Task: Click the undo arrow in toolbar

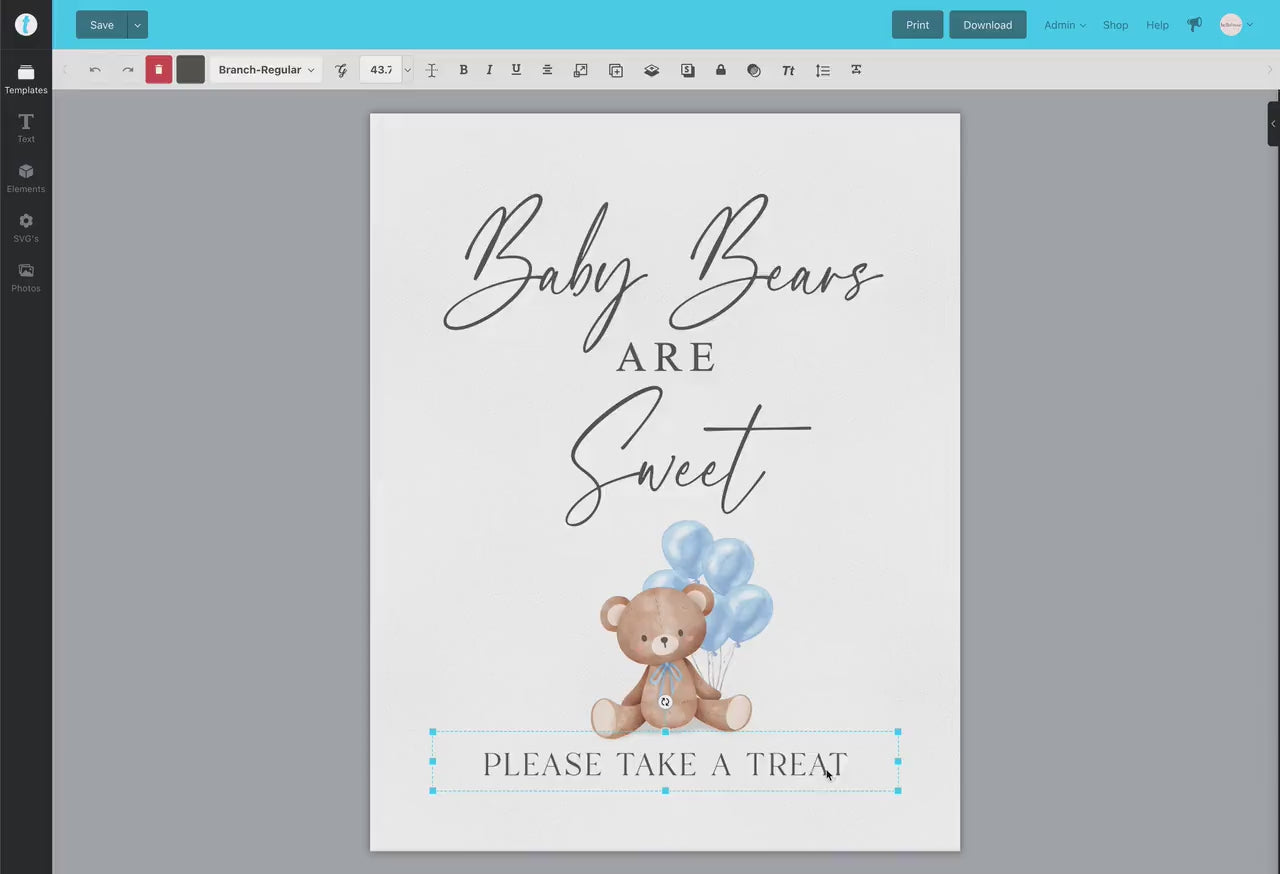Action: click(95, 70)
